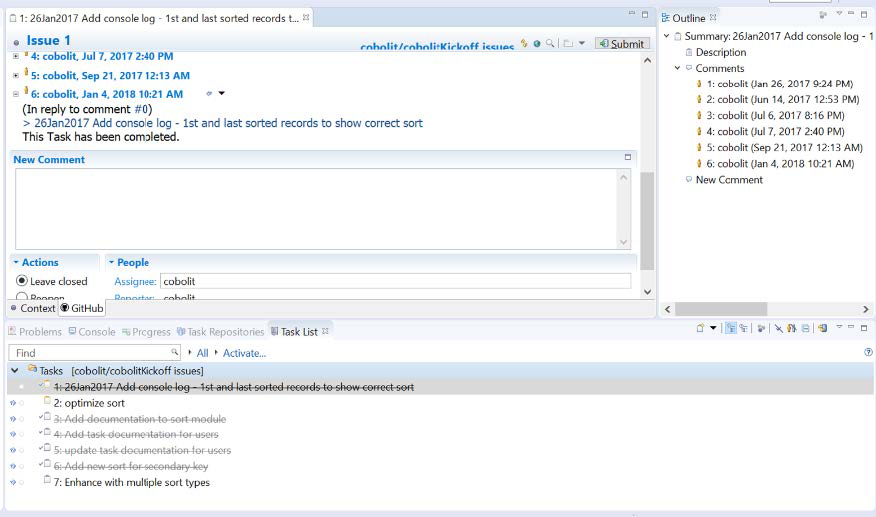876x517 pixels.
Task: Select task 7: Enhance with multiple sort types
Action: pyautogui.click(x=132, y=482)
